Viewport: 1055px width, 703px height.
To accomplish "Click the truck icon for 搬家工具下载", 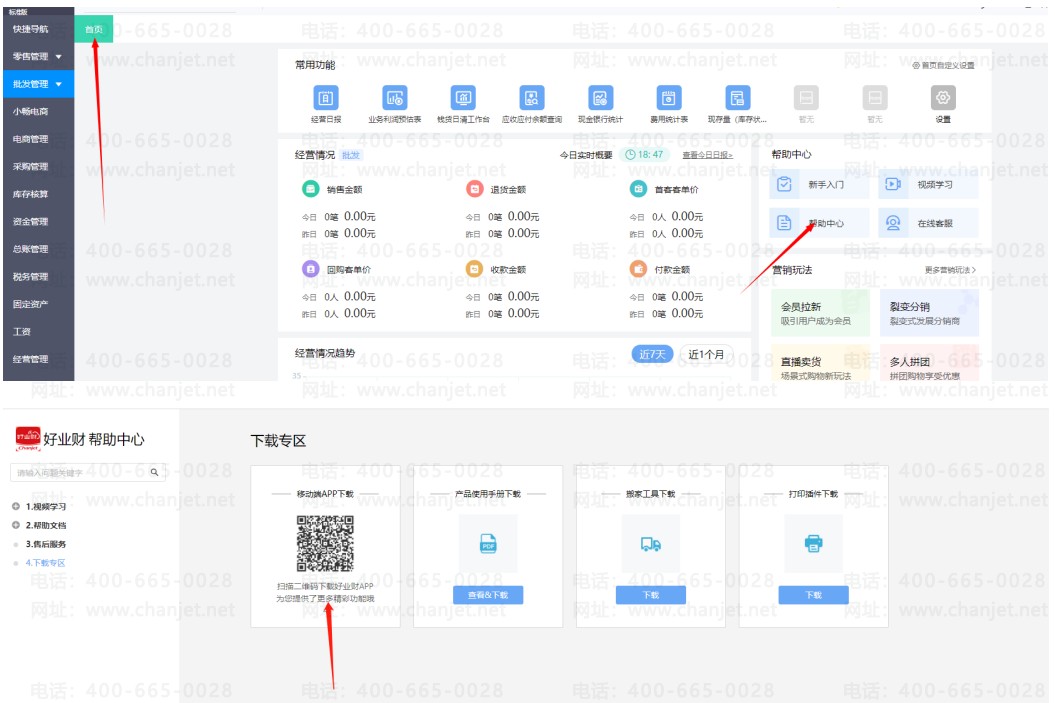I will (x=651, y=544).
